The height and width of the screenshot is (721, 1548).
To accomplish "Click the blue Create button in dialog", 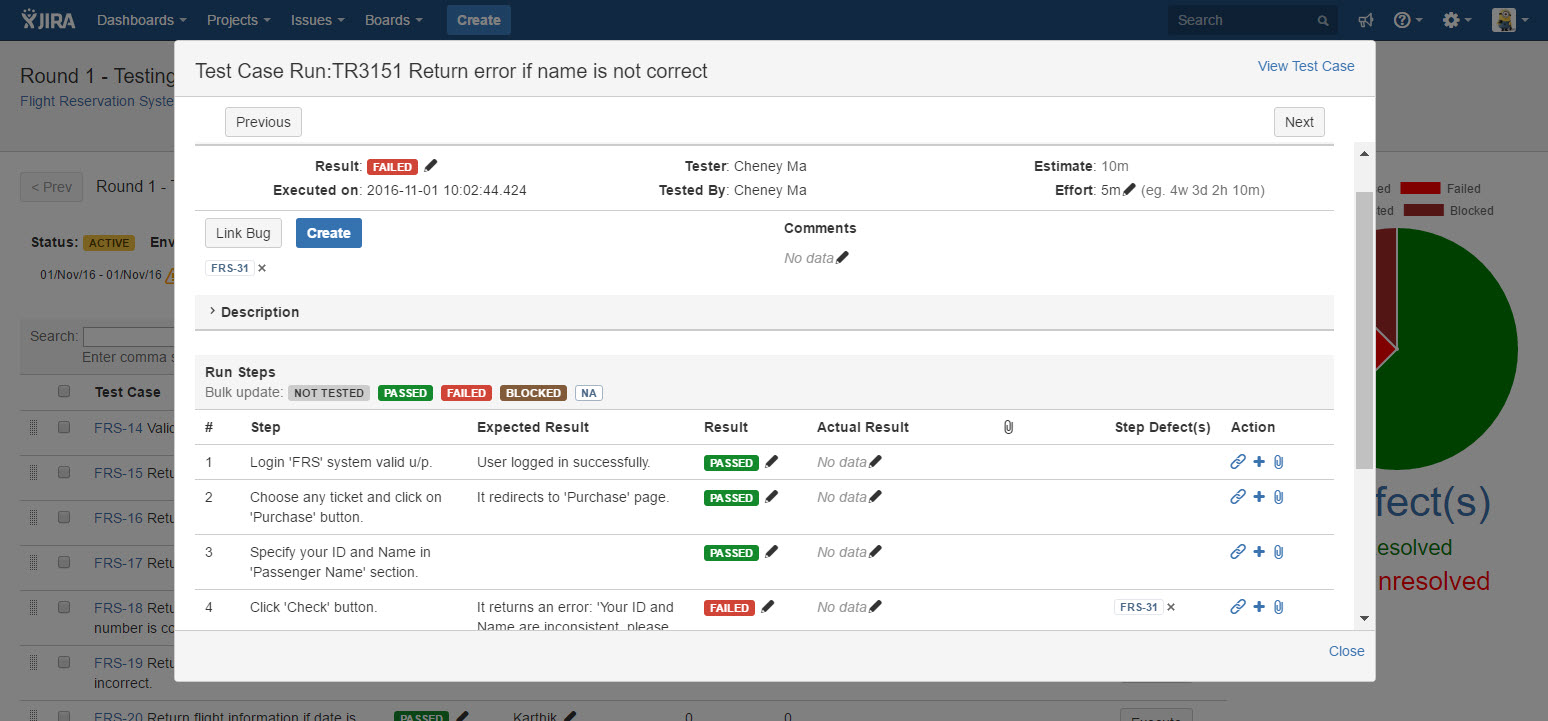I will (x=329, y=233).
